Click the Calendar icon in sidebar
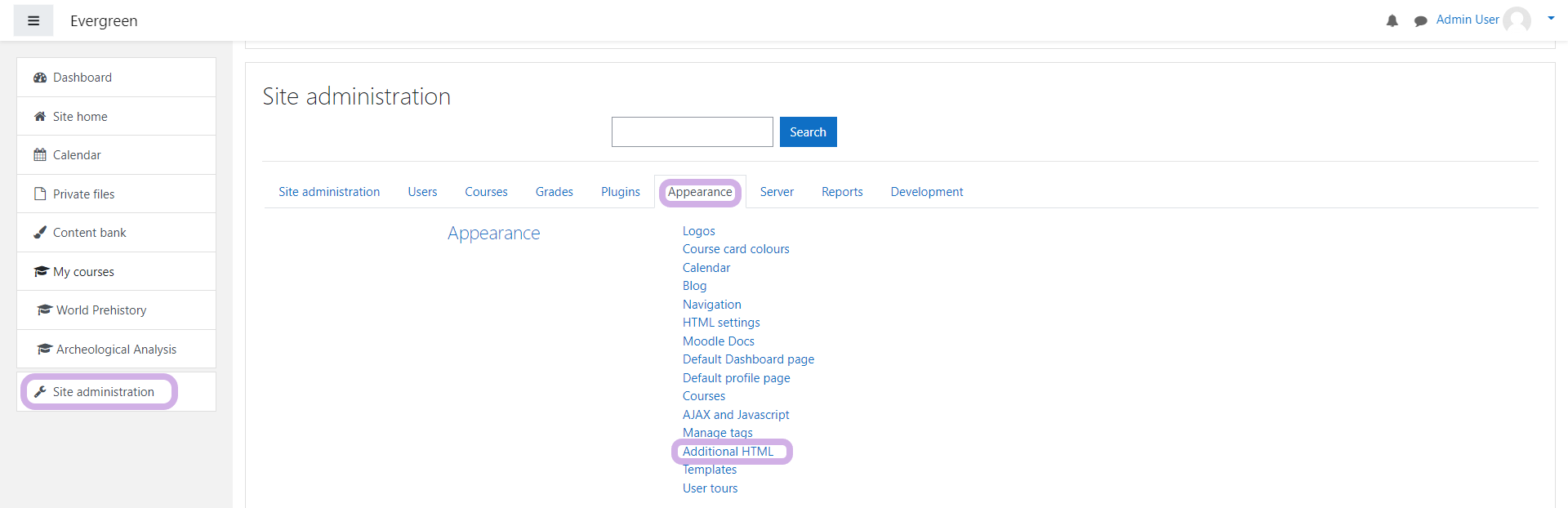The width and height of the screenshot is (1568, 508). 40,155
